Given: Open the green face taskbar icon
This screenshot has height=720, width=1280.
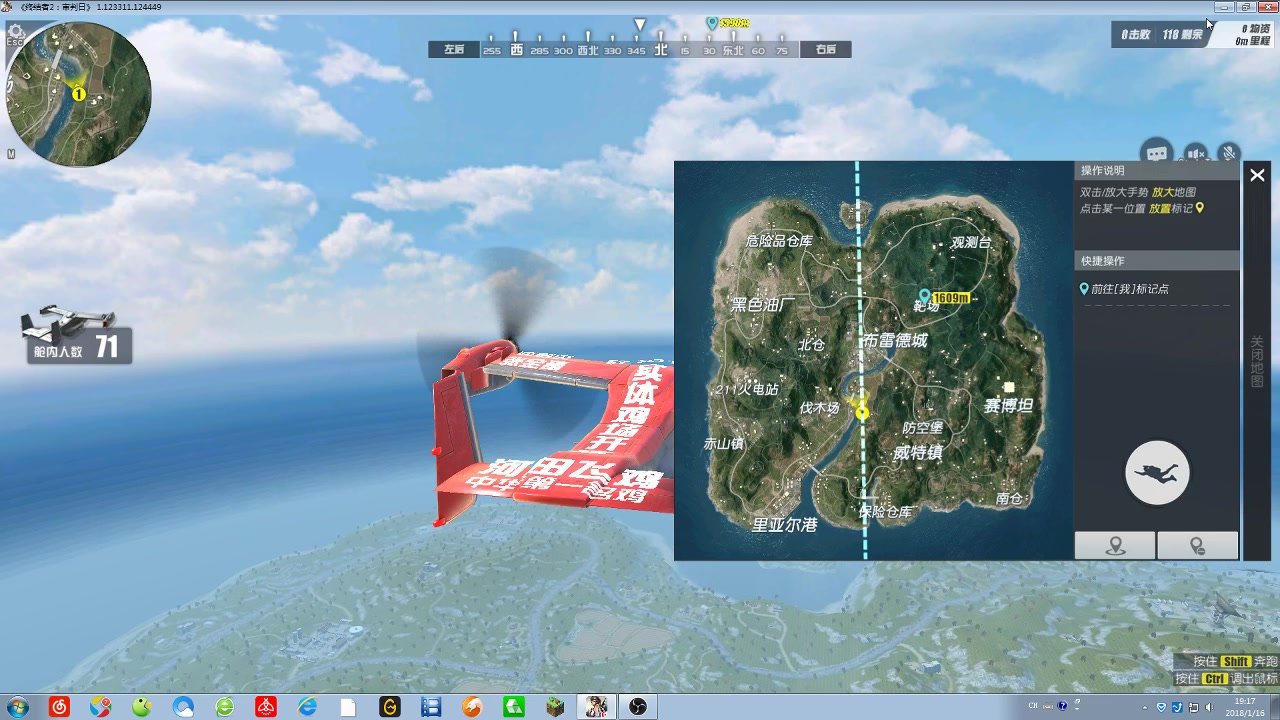Looking at the screenshot, I should tap(142, 707).
